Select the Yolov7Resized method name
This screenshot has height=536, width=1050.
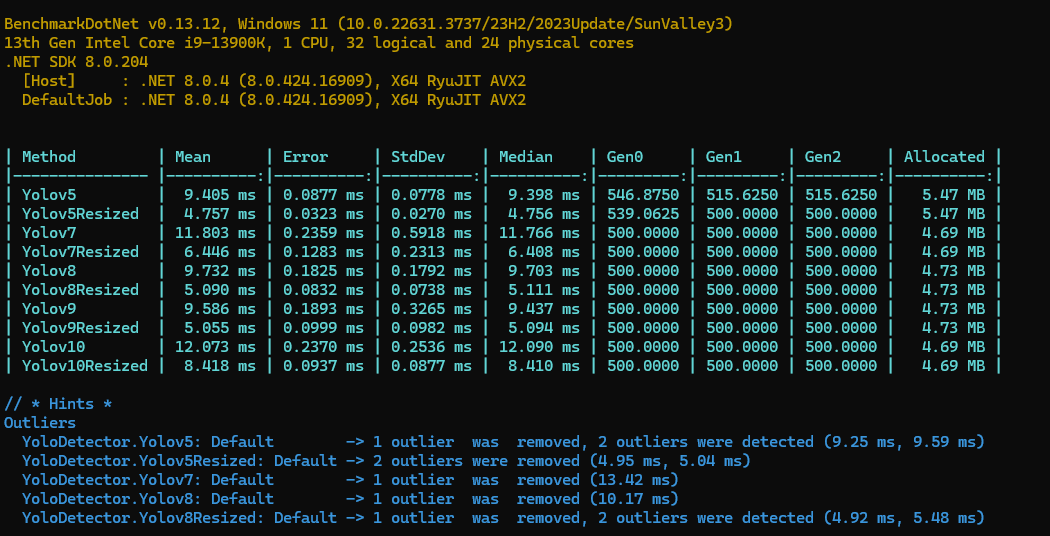[80, 252]
